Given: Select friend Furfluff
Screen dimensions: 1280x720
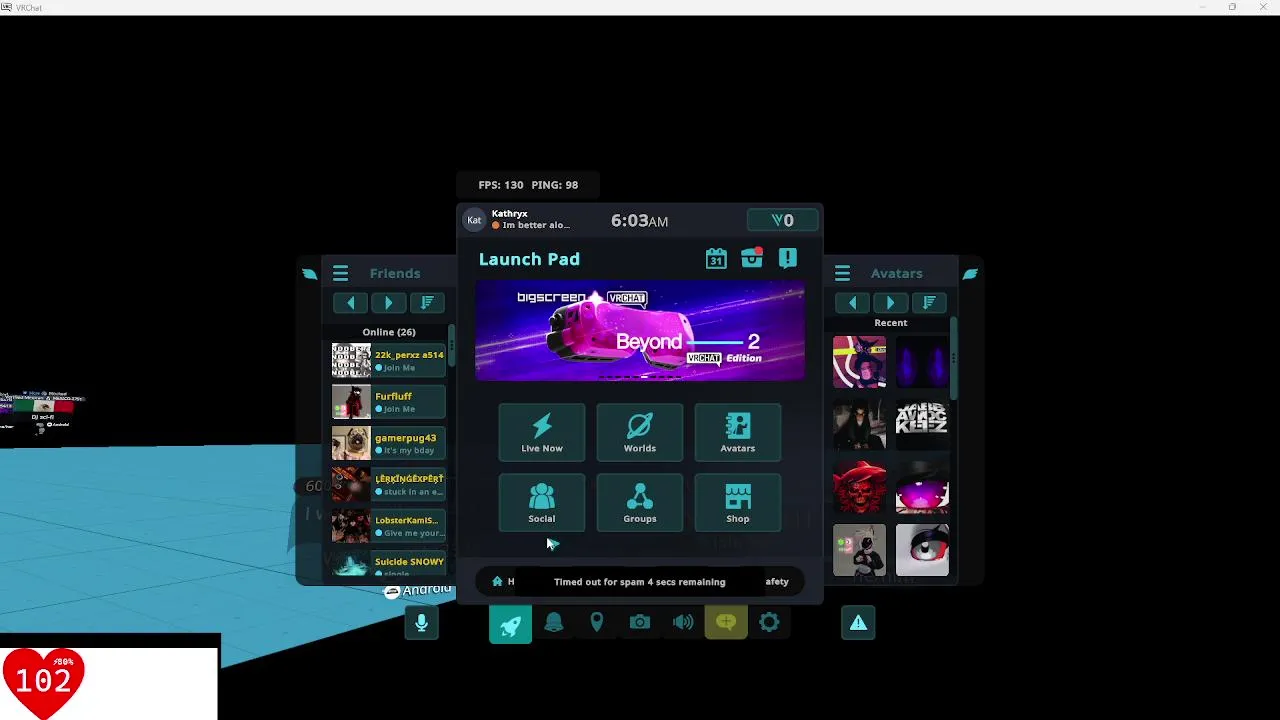Looking at the screenshot, I should [x=388, y=402].
